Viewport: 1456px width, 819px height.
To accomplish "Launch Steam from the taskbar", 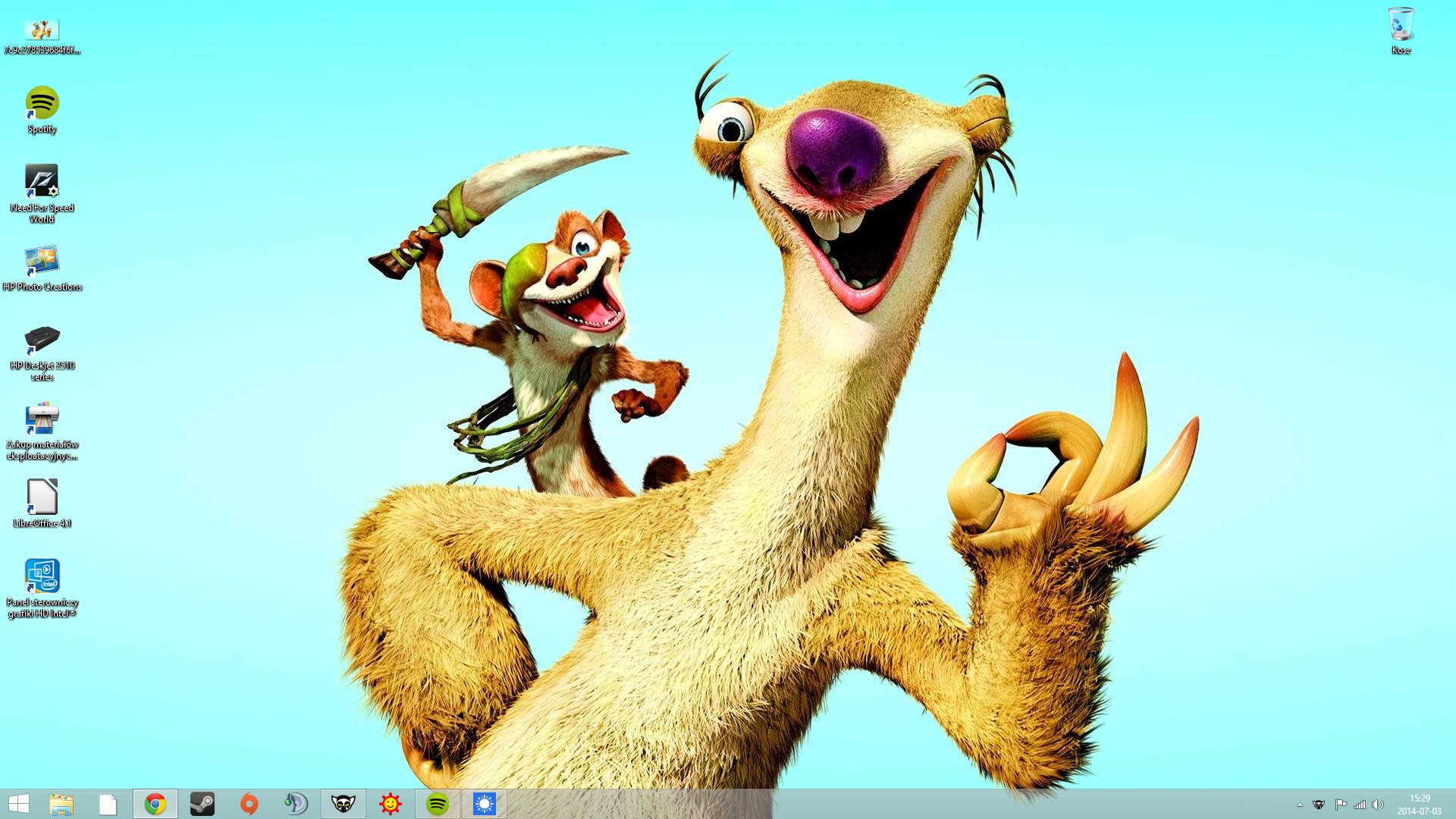I will (202, 804).
